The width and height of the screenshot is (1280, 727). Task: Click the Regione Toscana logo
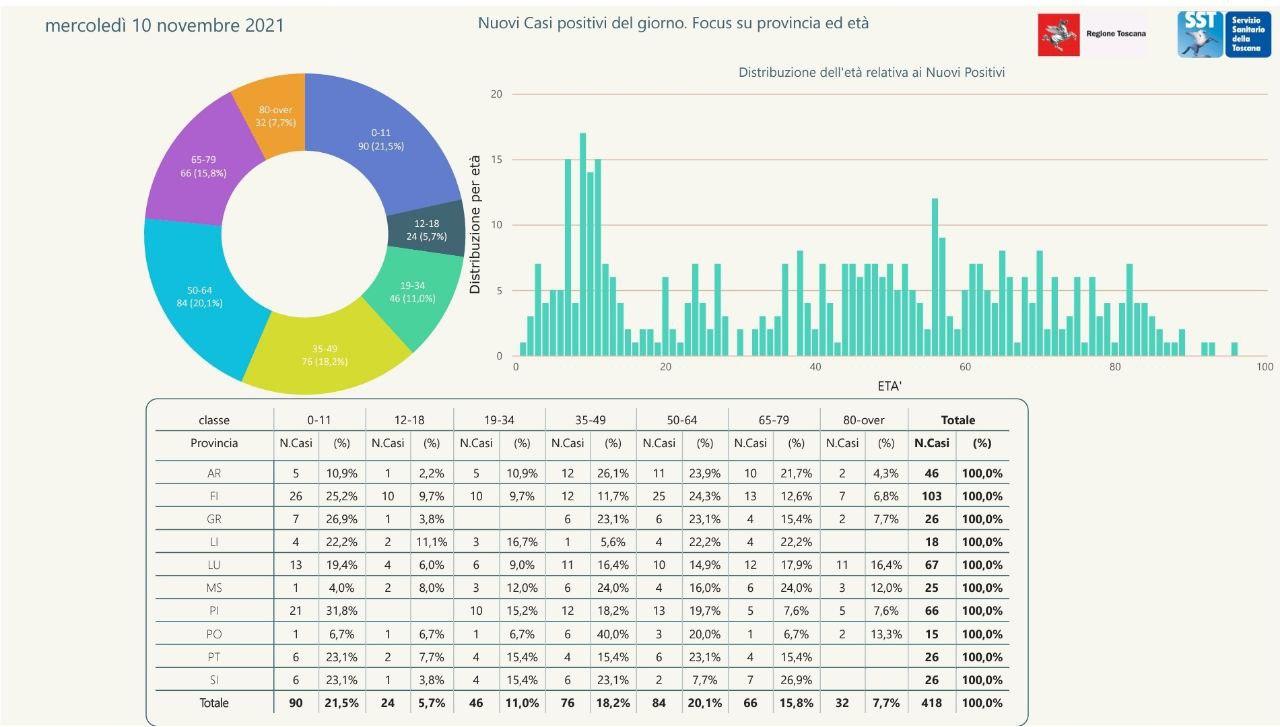1092,34
